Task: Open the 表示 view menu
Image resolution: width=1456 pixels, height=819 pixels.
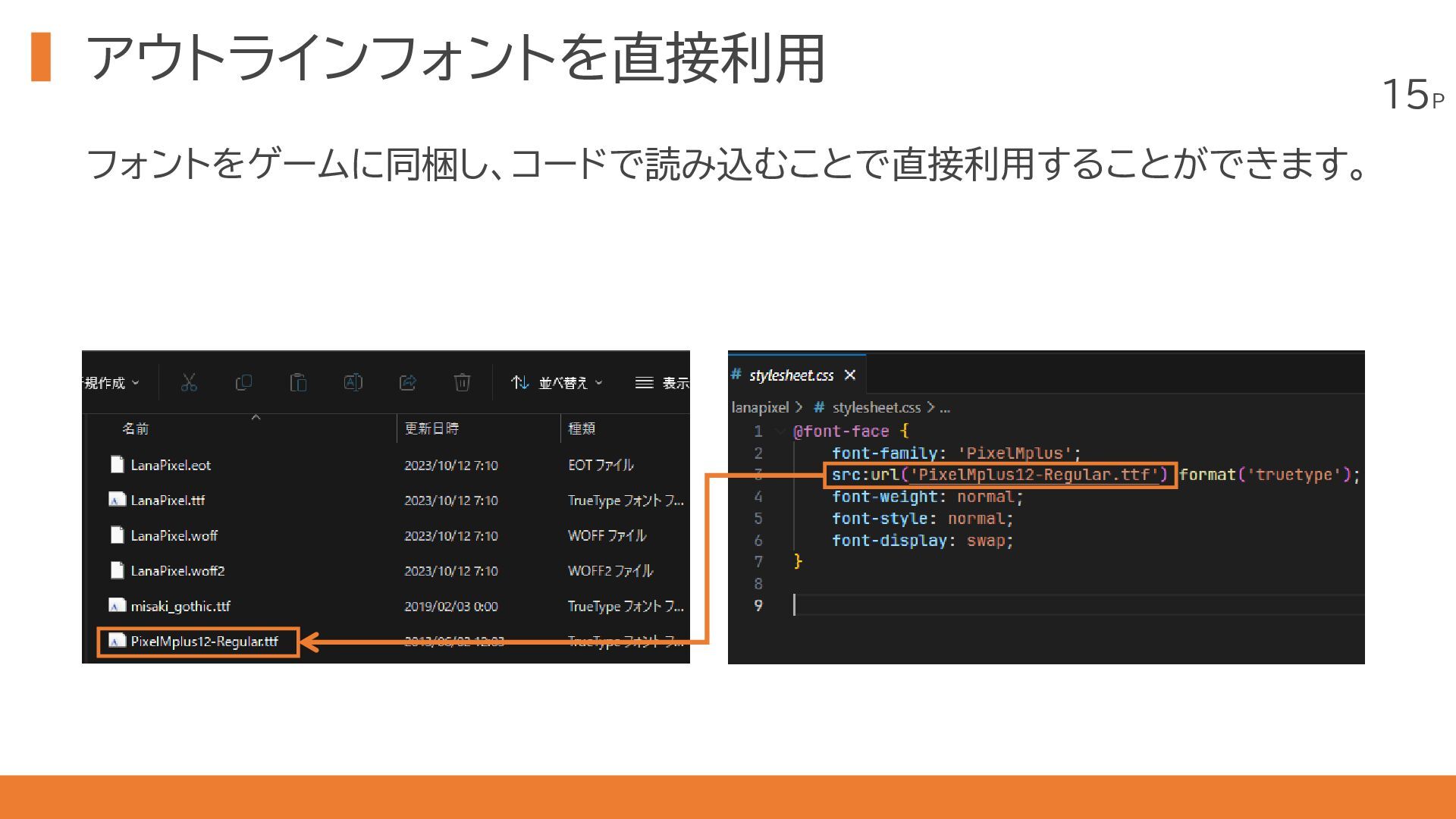Action: coord(661,383)
